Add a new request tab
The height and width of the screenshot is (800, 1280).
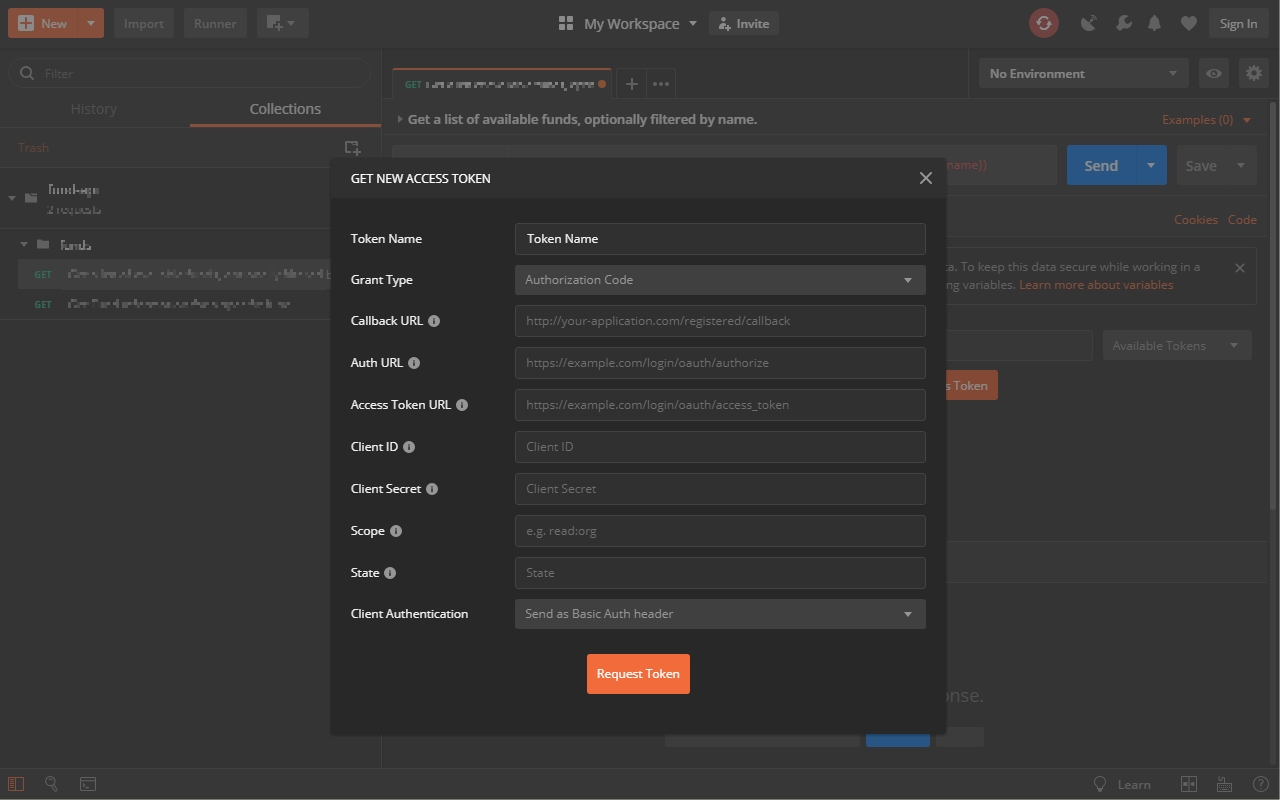[x=631, y=84]
